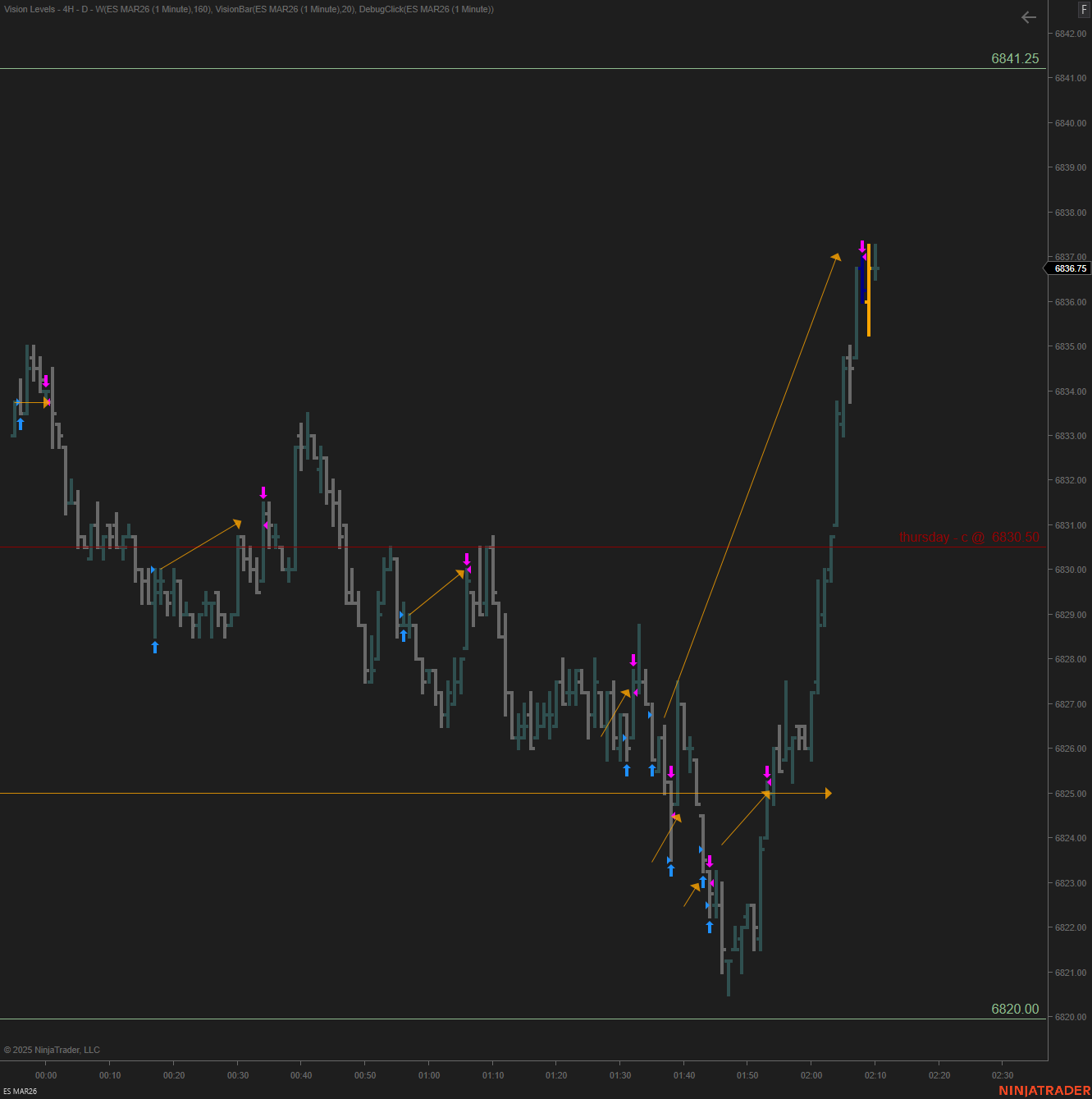Image resolution: width=1092 pixels, height=1099 pixels.
Task: Click the orange arrowhead ending the 6825 line
Action: pyautogui.click(x=828, y=794)
